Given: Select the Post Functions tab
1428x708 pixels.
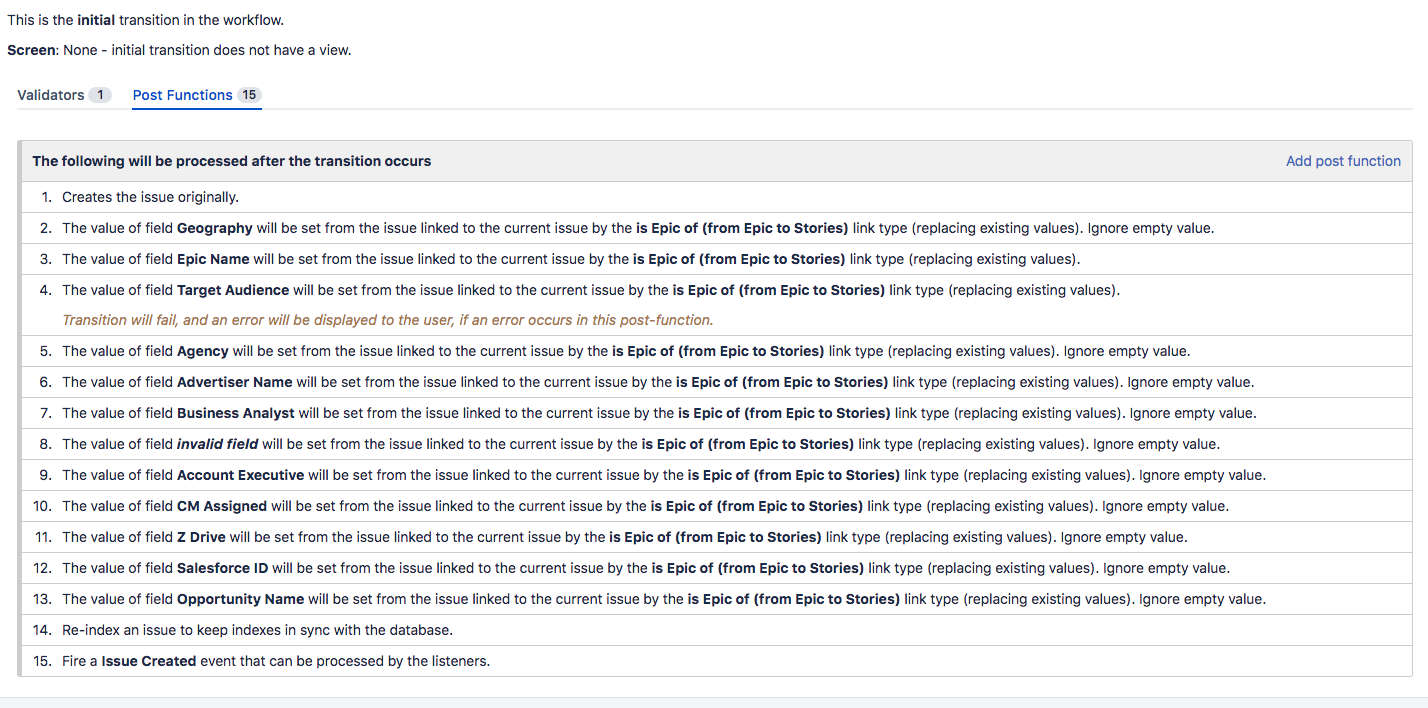Looking at the screenshot, I should click(197, 95).
